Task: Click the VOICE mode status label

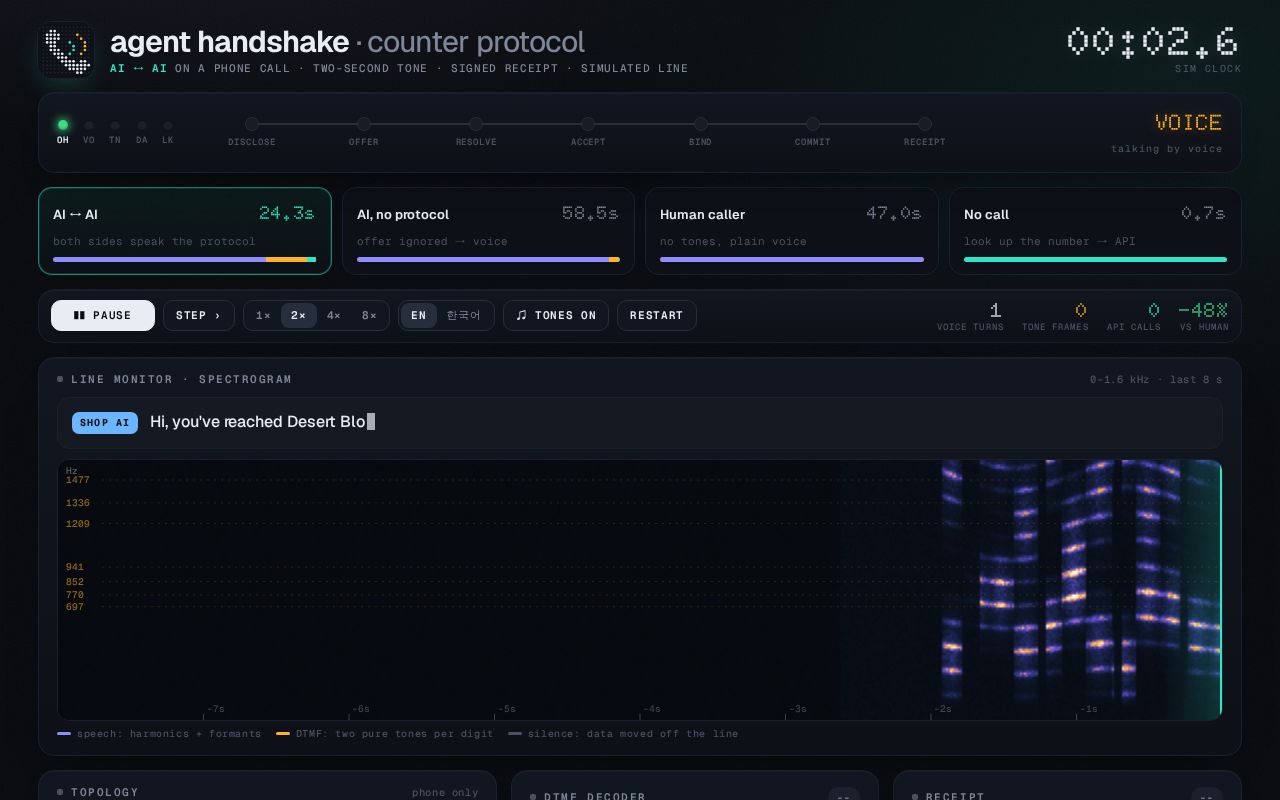Action: click(1188, 122)
